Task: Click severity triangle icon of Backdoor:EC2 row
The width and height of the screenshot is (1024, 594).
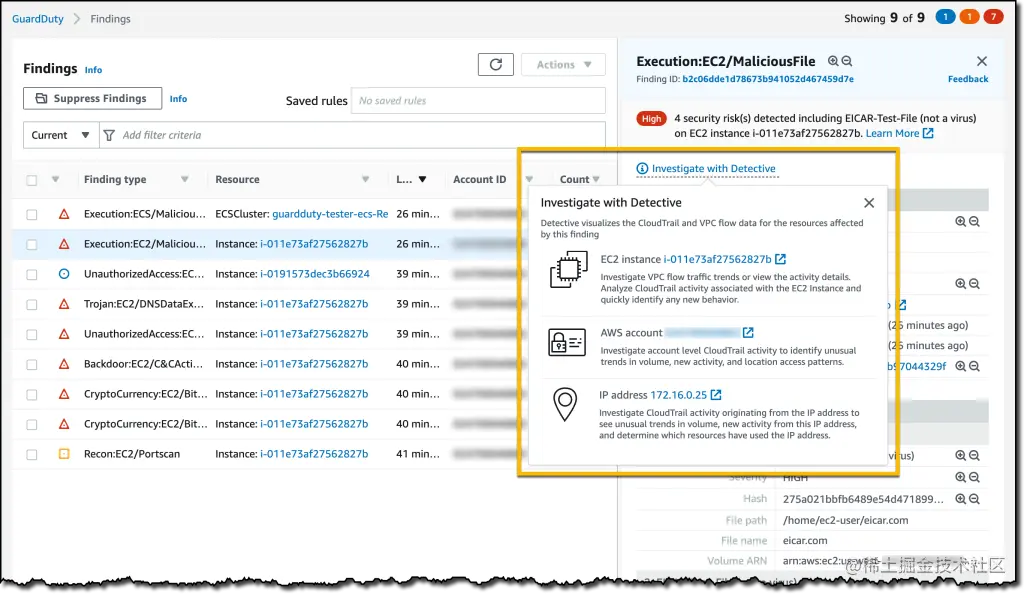Action: coord(64,364)
